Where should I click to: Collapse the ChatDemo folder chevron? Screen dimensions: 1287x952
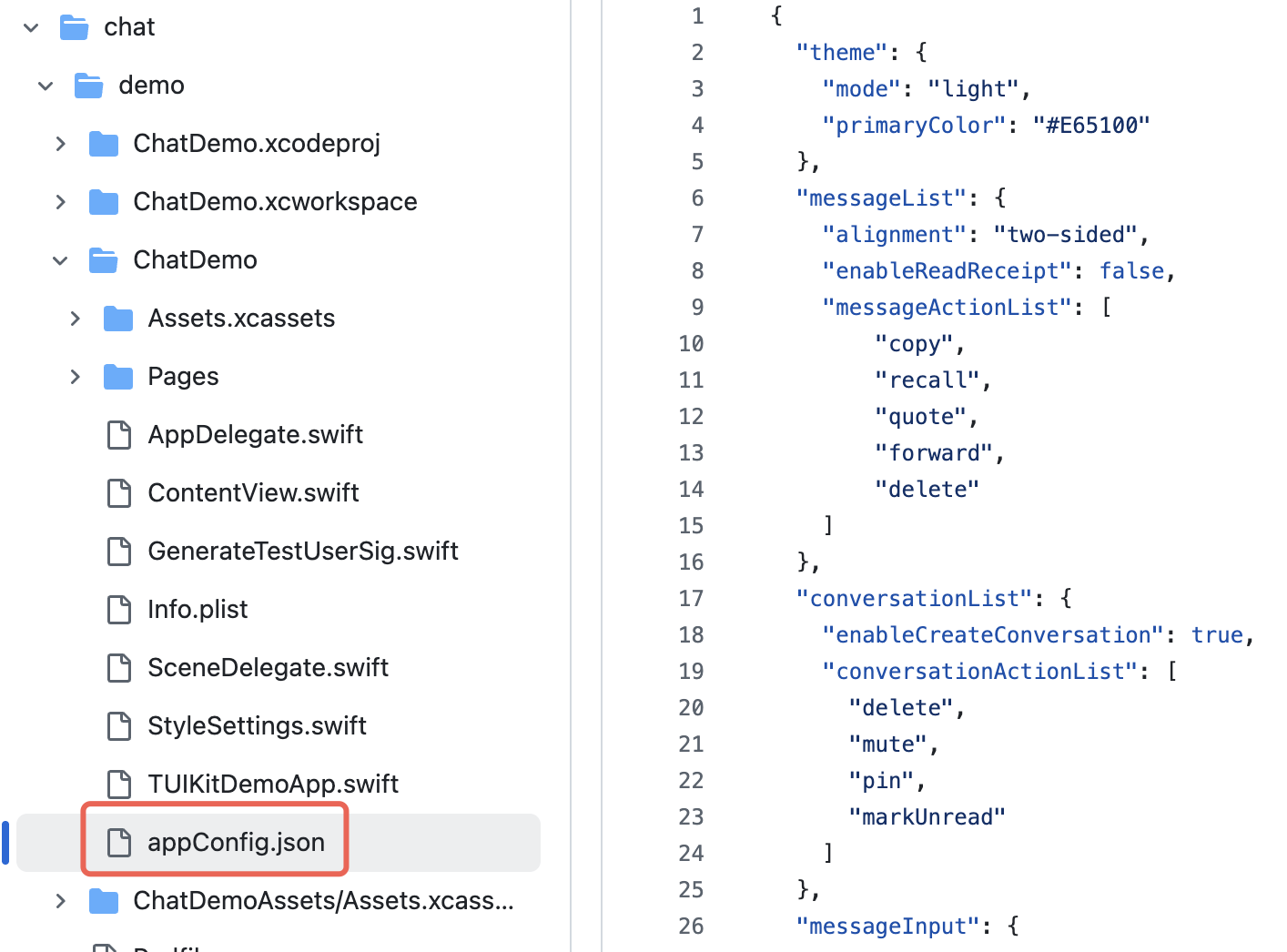coord(60,260)
